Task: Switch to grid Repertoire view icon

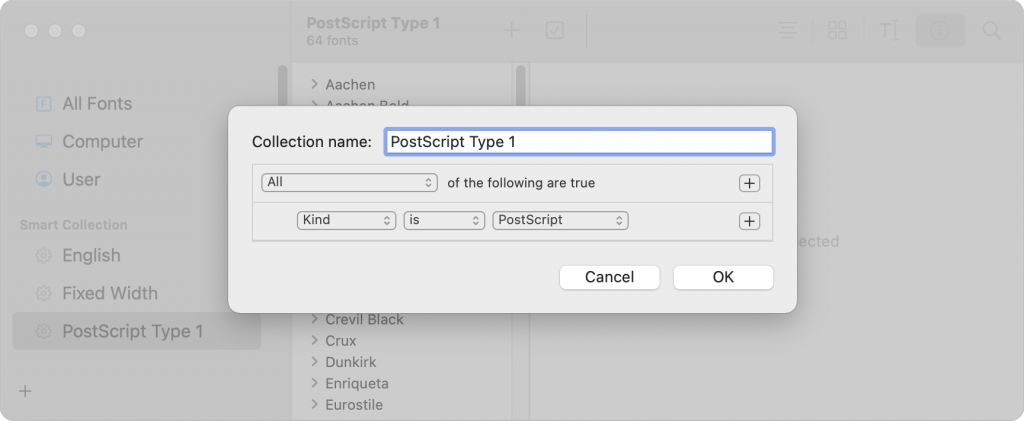Action: (837, 31)
